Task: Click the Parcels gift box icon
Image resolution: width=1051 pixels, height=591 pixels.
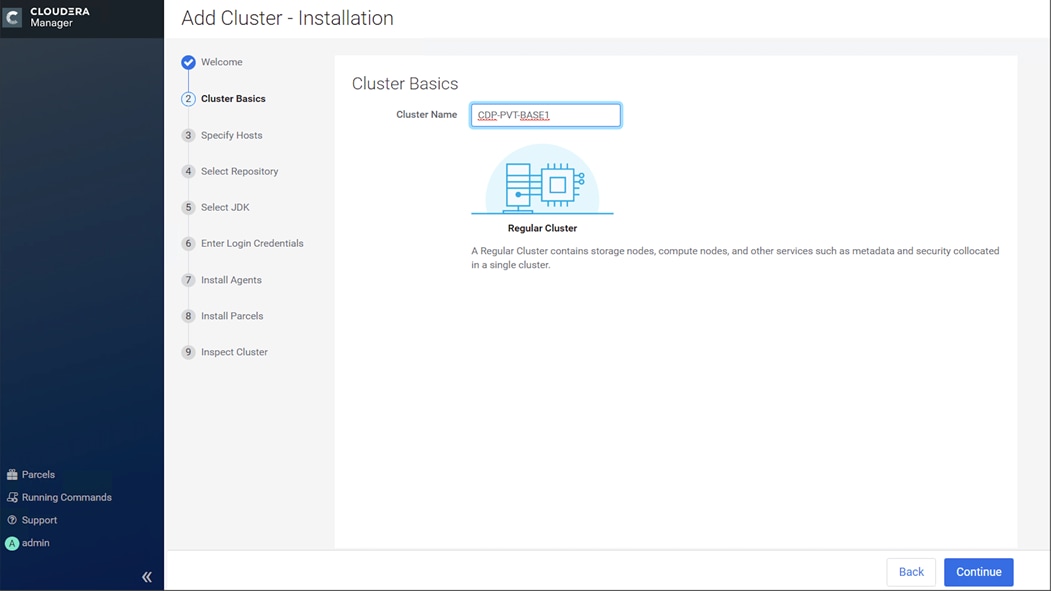Action: [12, 474]
